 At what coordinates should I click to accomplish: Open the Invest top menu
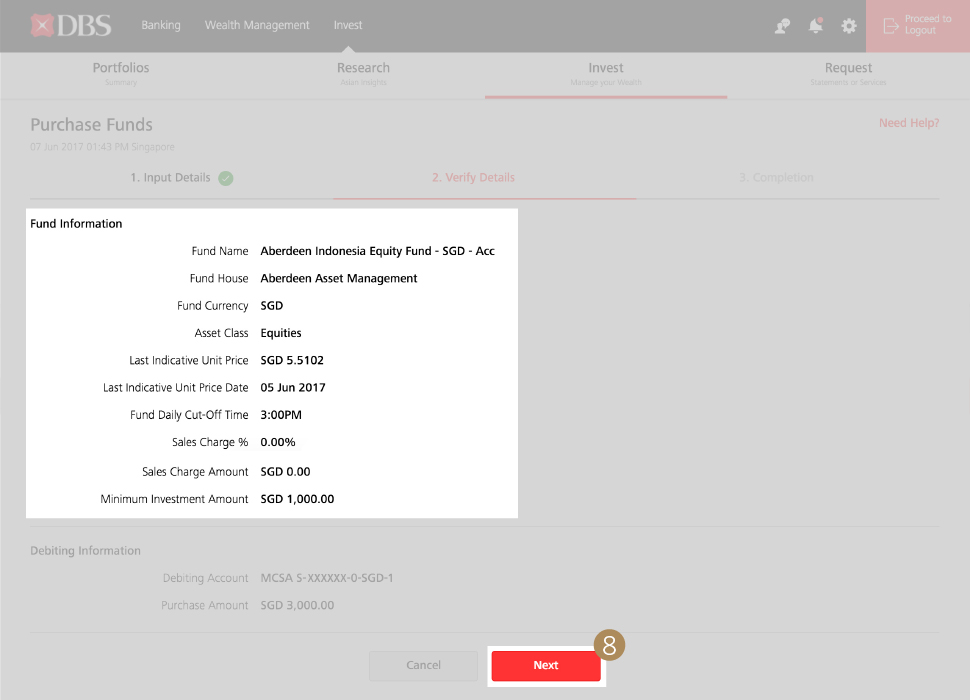(x=348, y=25)
